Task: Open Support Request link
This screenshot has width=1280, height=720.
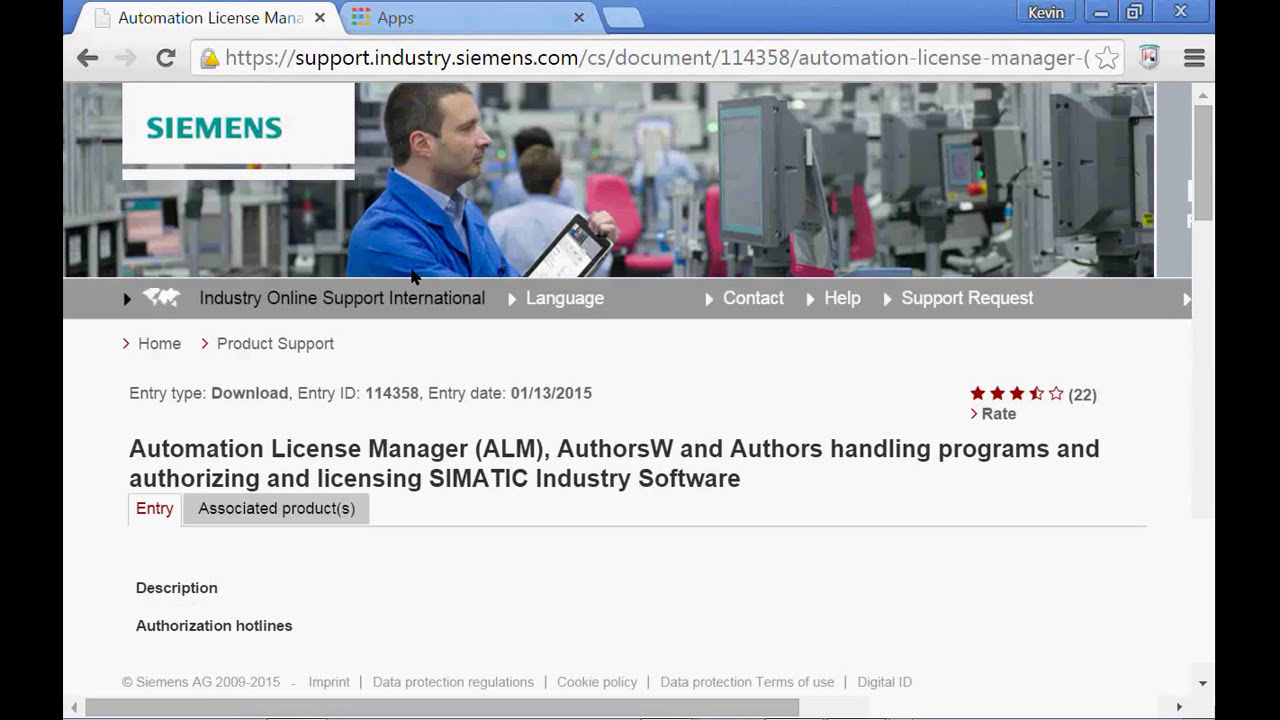Action: [967, 298]
